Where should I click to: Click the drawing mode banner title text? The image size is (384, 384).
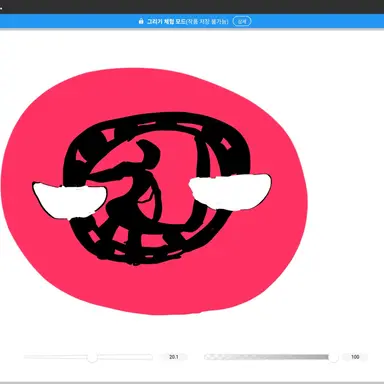click(x=188, y=21)
